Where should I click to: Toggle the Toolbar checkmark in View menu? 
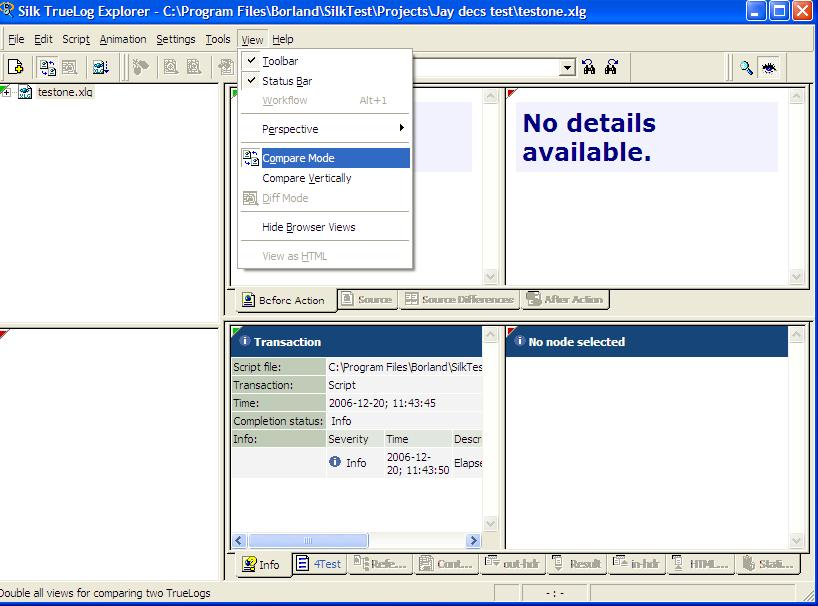pyautogui.click(x=251, y=60)
